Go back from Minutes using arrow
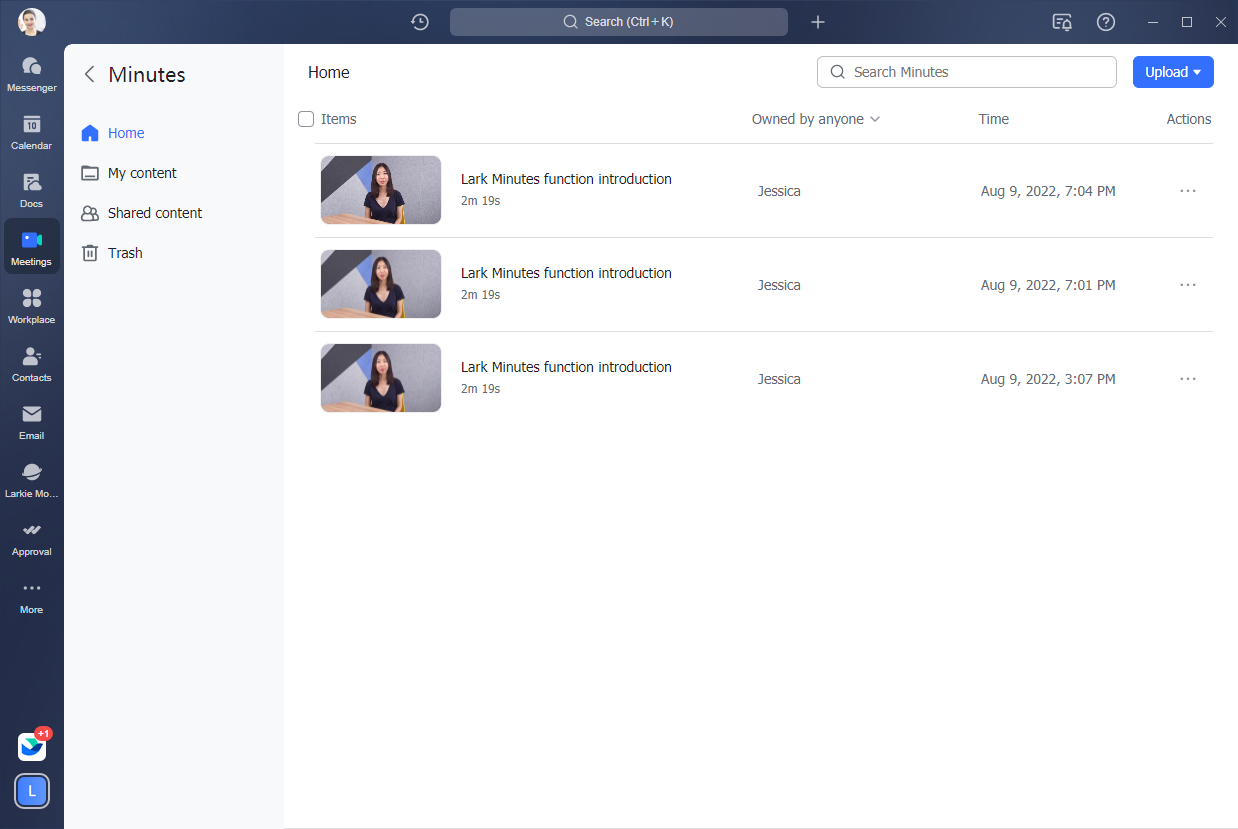The height and width of the screenshot is (829, 1238). [x=89, y=74]
